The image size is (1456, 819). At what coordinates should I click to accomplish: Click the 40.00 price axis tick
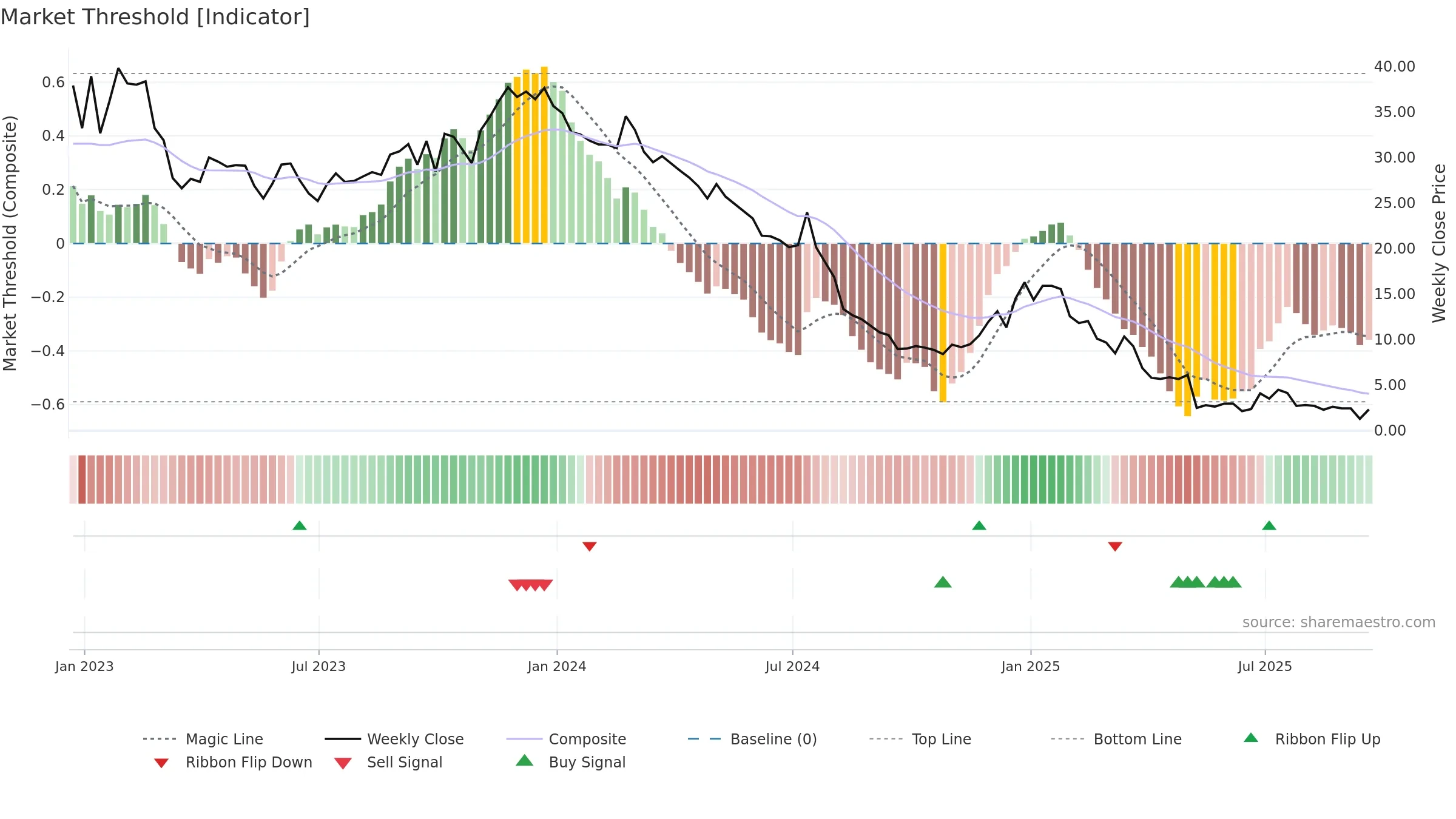pyautogui.click(x=1395, y=67)
